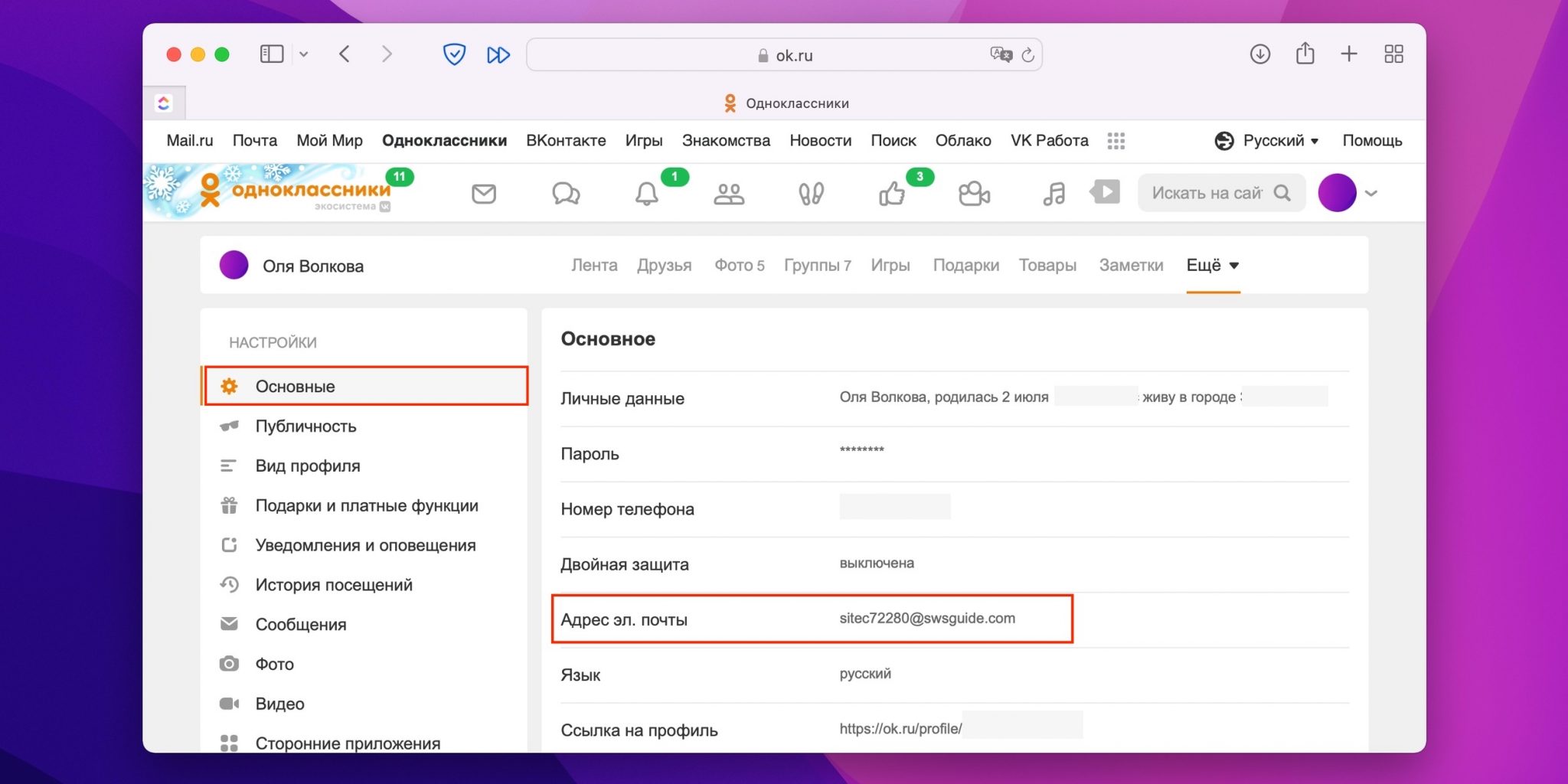
Task: Open the messages envelope icon
Action: coord(484,194)
